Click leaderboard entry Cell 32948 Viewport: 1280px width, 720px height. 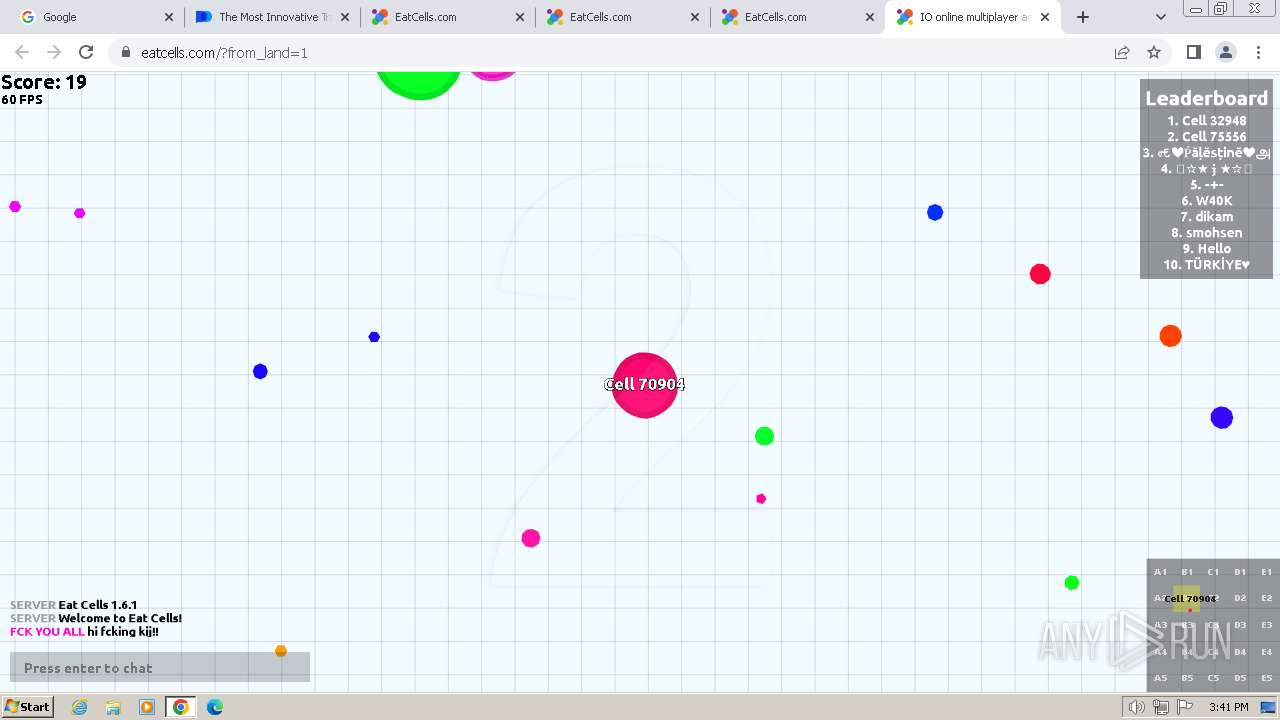coord(1206,120)
